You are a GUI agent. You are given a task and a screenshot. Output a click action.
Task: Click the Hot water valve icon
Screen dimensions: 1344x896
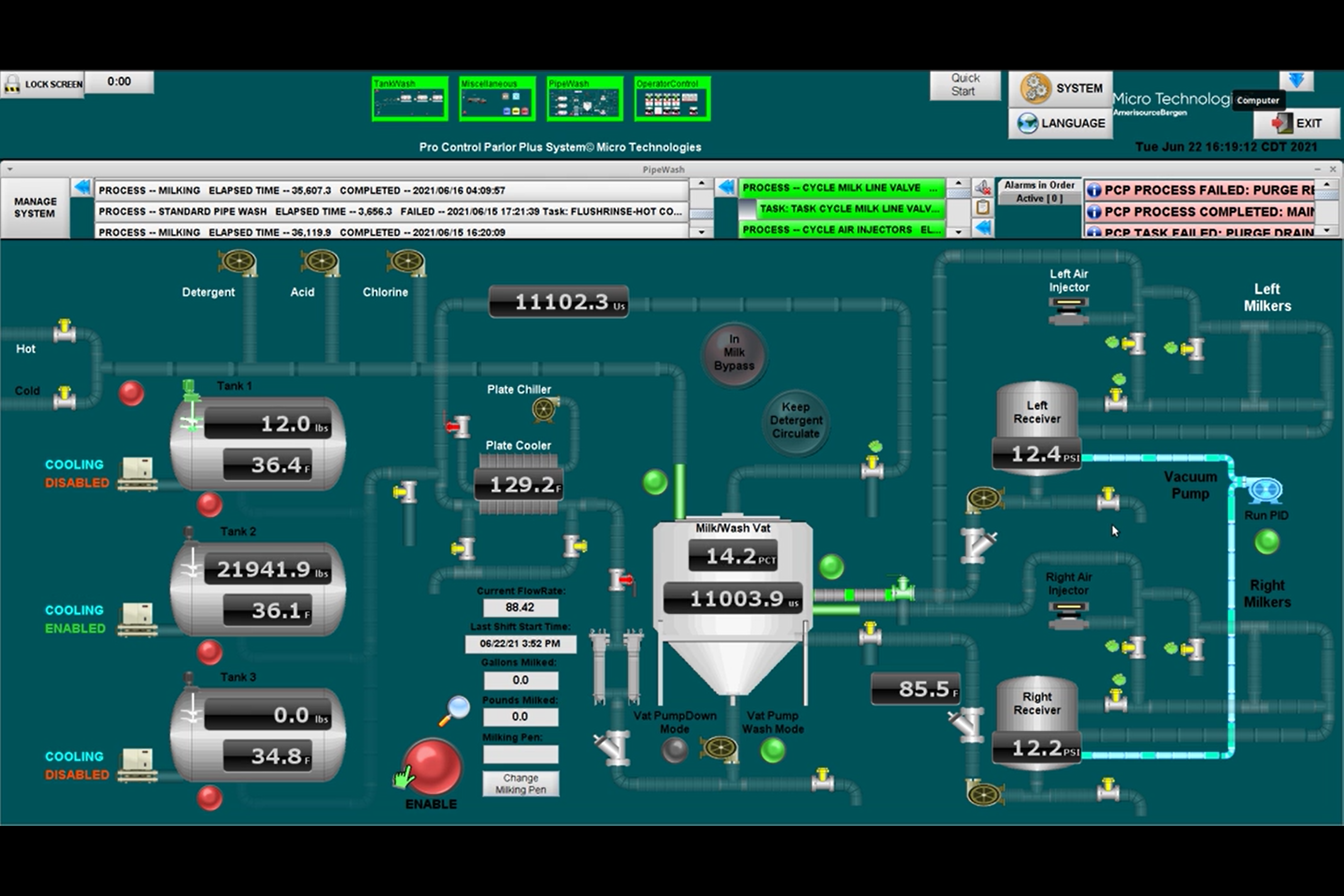tap(65, 331)
